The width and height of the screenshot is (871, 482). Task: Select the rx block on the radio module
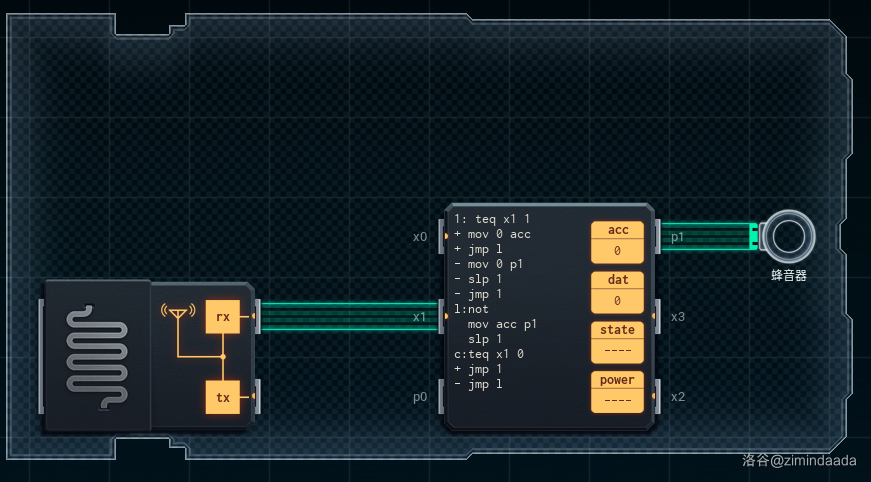coord(222,316)
